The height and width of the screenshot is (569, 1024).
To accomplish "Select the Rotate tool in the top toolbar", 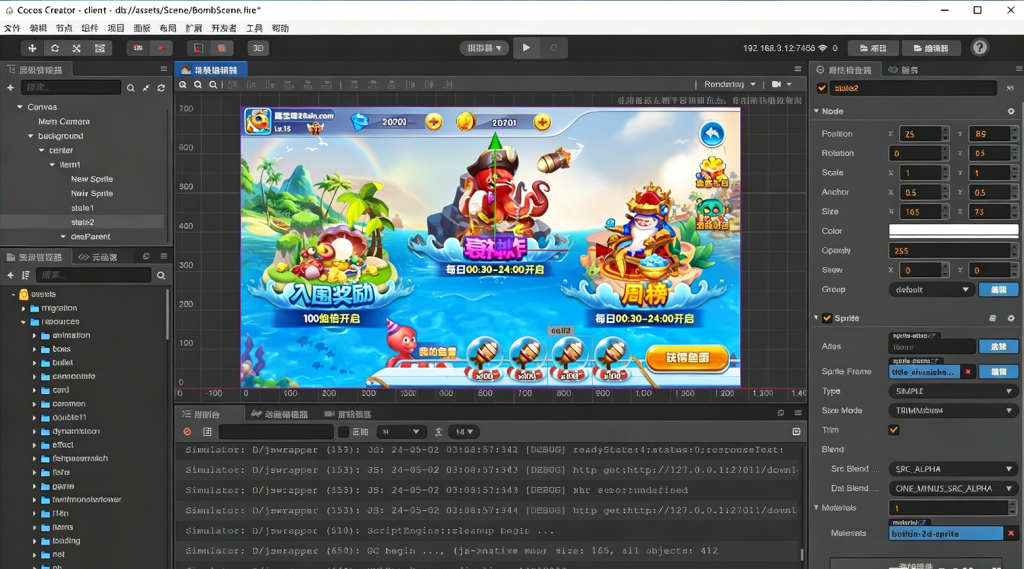I will click(54, 48).
